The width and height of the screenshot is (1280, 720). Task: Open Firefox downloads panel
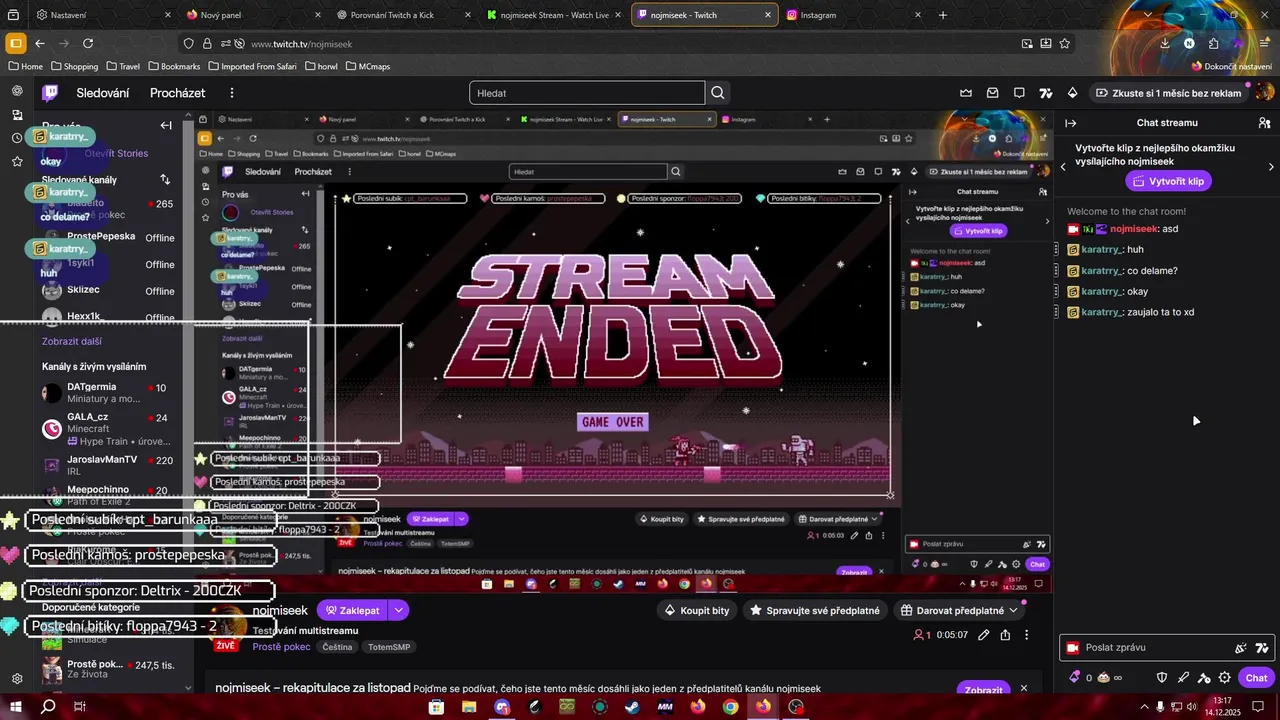[1165, 44]
